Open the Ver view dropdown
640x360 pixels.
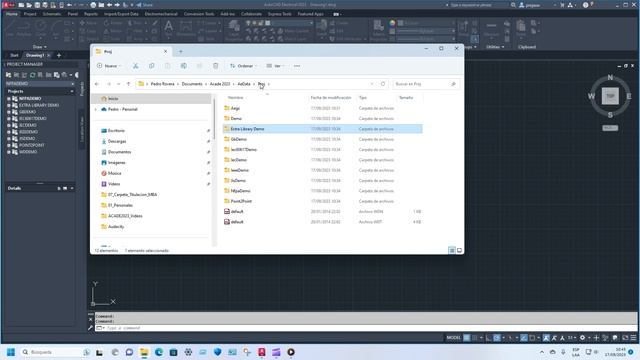(x=276, y=66)
